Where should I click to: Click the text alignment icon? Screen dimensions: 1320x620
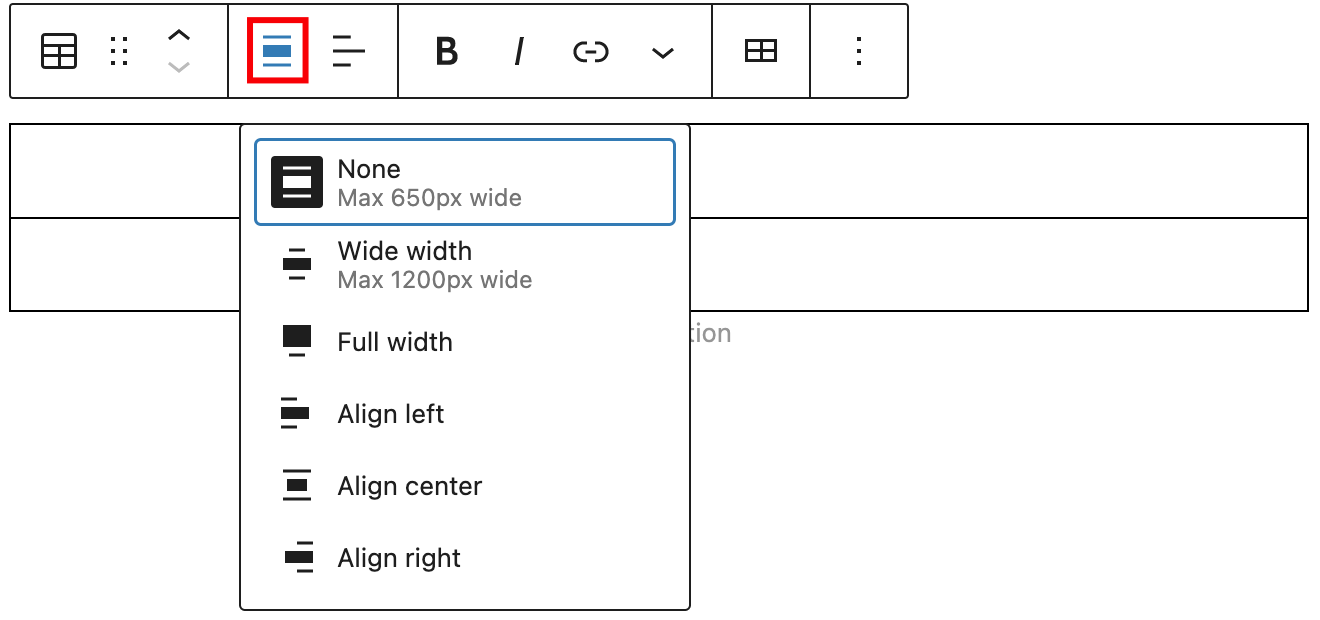click(348, 51)
